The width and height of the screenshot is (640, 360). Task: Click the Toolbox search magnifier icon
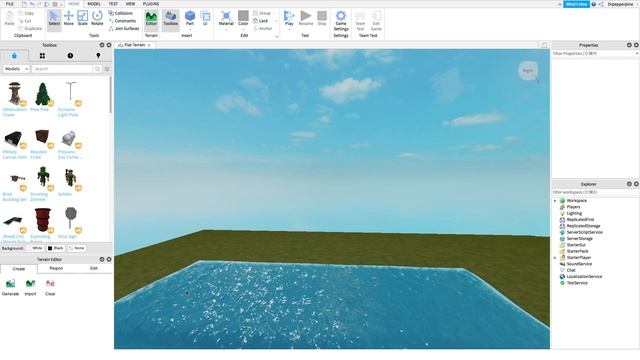coord(98,69)
